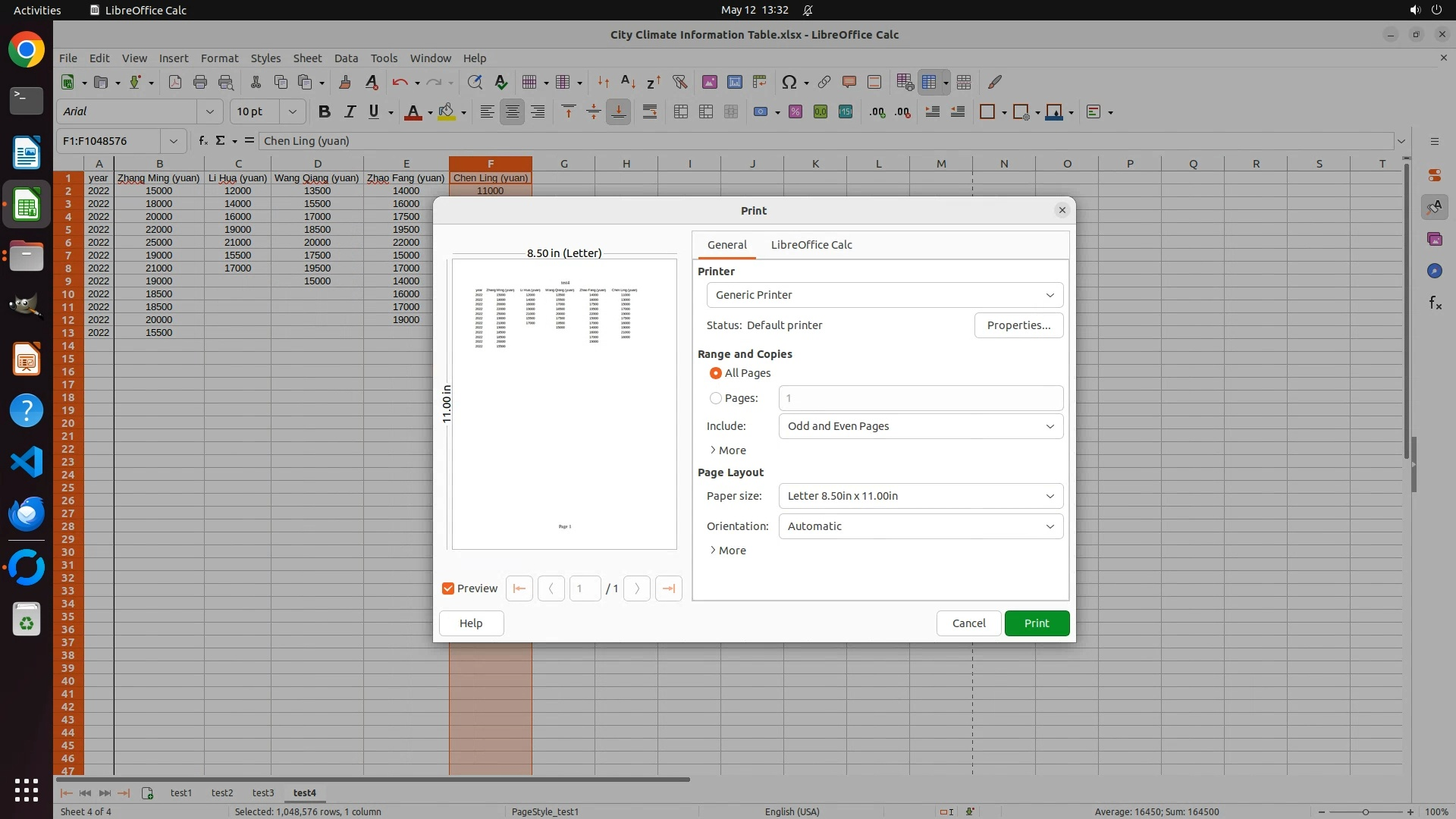Select the test2 sheet tab

(x=222, y=792)
